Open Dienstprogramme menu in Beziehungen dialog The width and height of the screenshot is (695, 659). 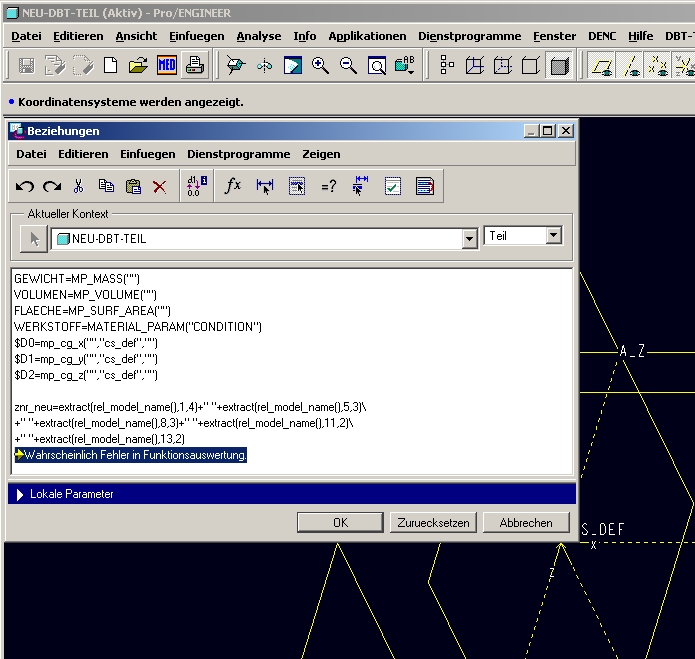[x=238, y=154]
